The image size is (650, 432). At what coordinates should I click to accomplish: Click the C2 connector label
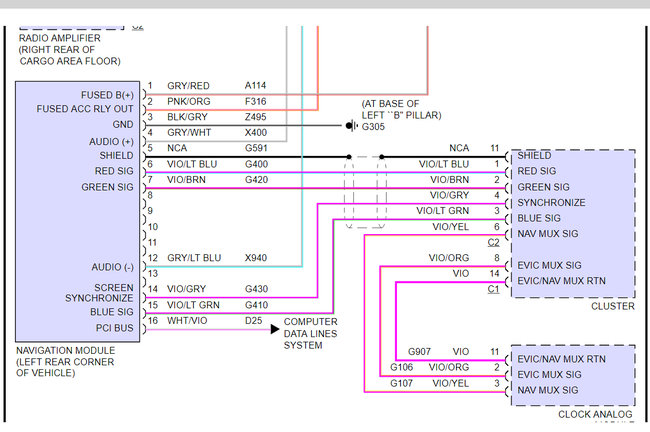tap(493, 243)
